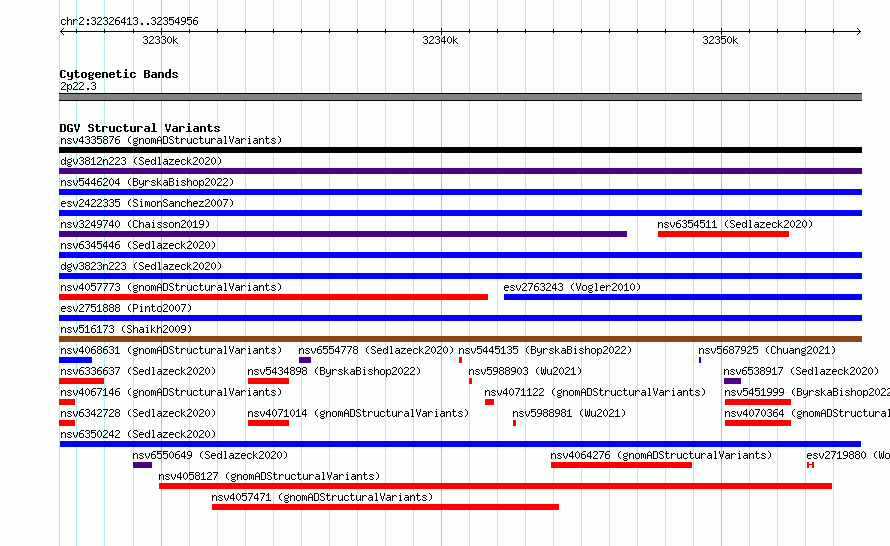890x546 pixels.
Task: Click the blue dgv3823n223 variant bar
Action: tap(460, 276)
